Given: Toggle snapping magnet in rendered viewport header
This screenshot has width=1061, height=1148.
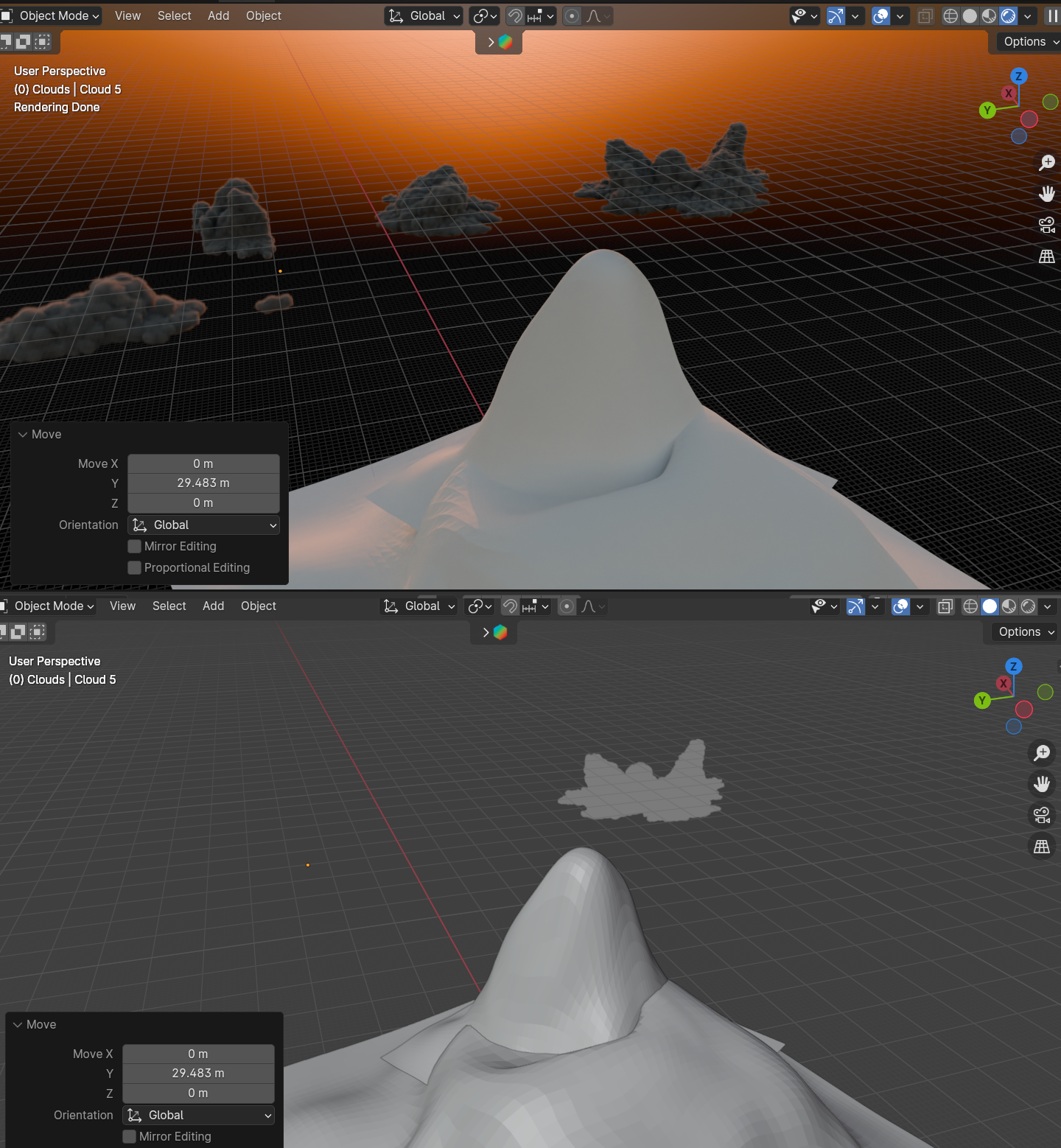Looking at the screenshot, I should point(515,16).
